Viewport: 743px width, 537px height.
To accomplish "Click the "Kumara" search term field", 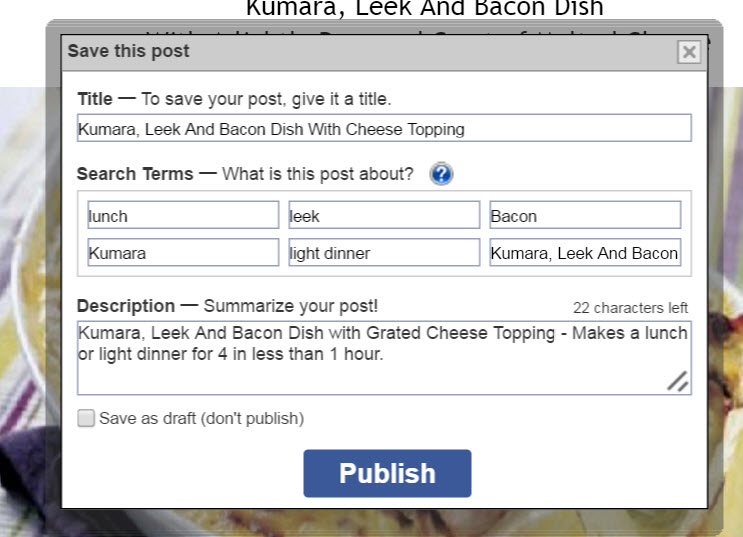I will pyautogui.click(x=183, y=253).
